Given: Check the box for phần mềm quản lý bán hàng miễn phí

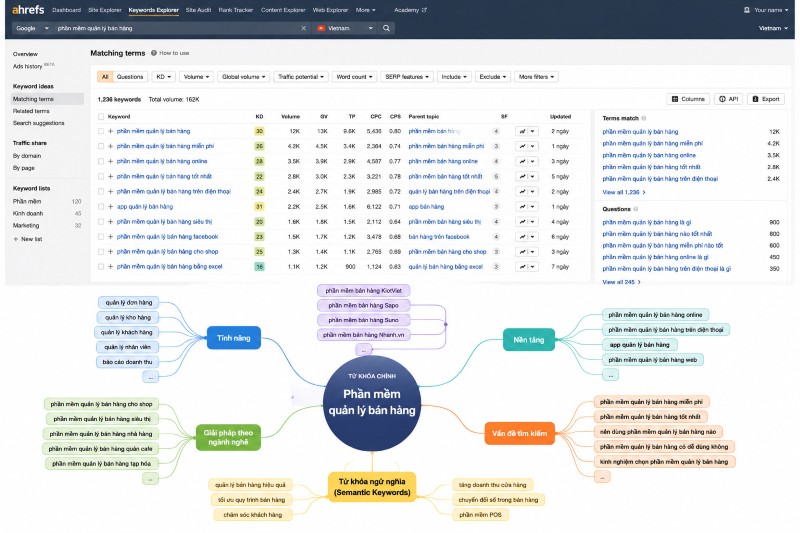Looking at the screenshot, I should pos(101,146).
